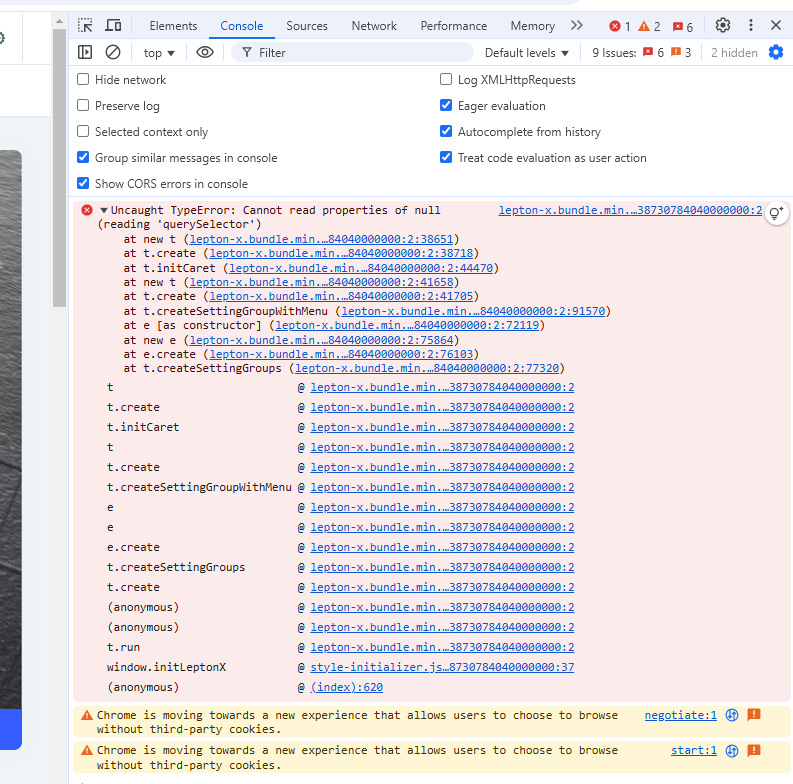Screen dimensions: 793x784
Task: Collapse the Uncaught TypeError stack trace
Action: pos(104,211)
